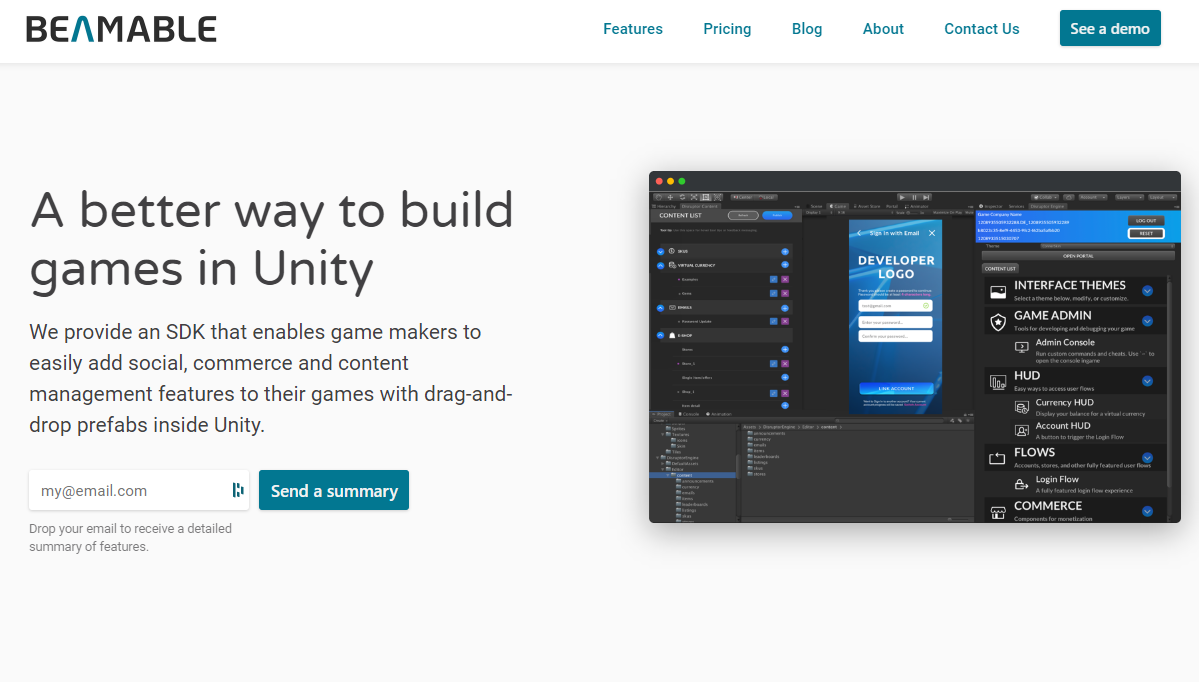Switch to the Hierarchy tab
The height and width of the screenshot is (682, 1199).
tap(664, 206)
